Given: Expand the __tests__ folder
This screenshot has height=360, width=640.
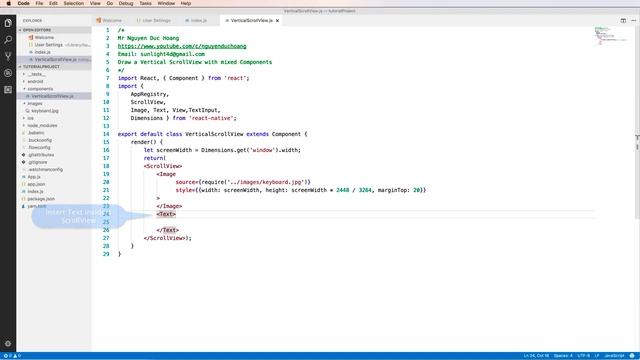Looking at the screenshot, I should 36,74.
